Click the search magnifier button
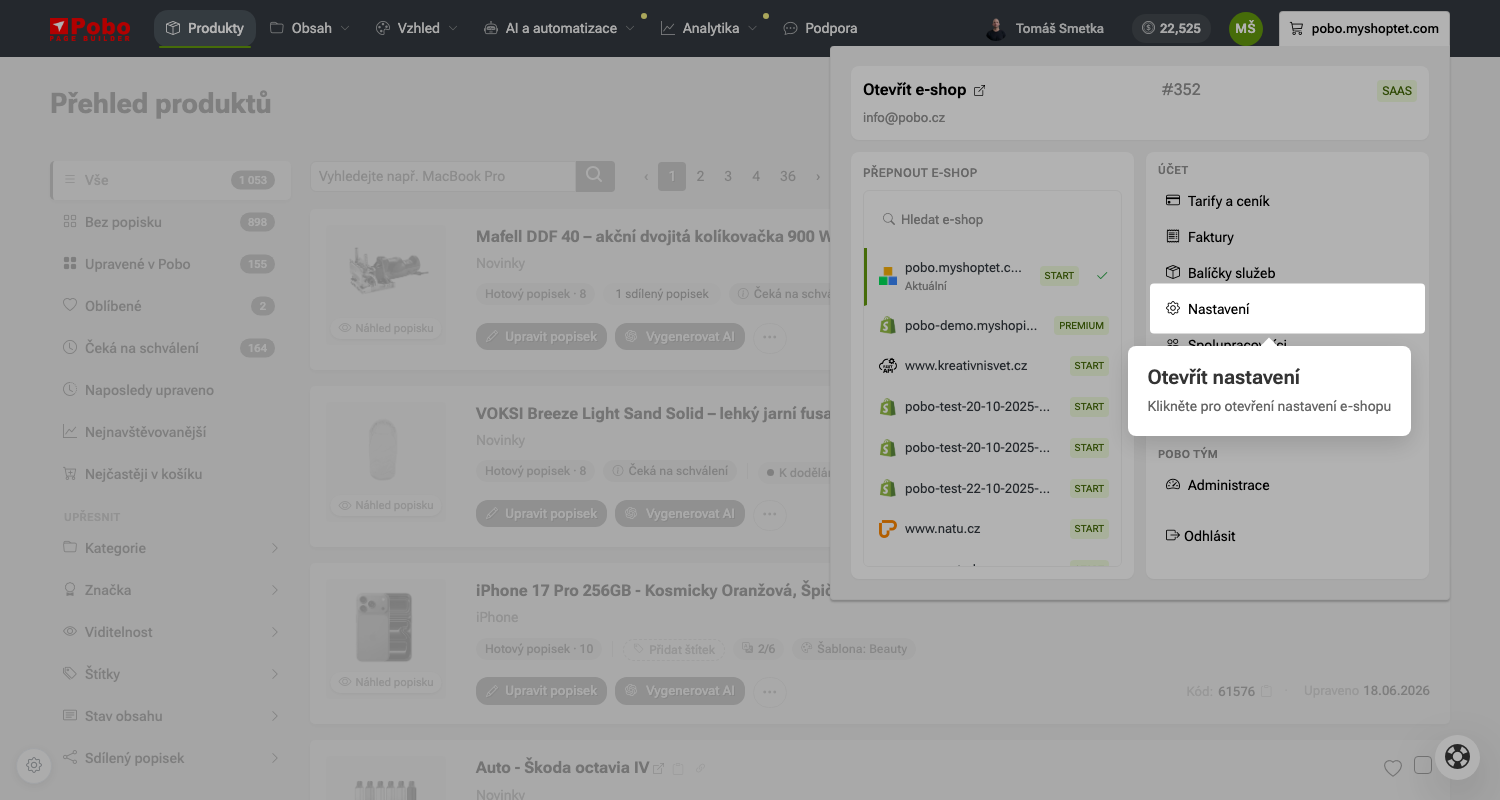Image resolution: width=1500 pixels, height=800 pixels. pyautogui.click(x=594, y=176)
